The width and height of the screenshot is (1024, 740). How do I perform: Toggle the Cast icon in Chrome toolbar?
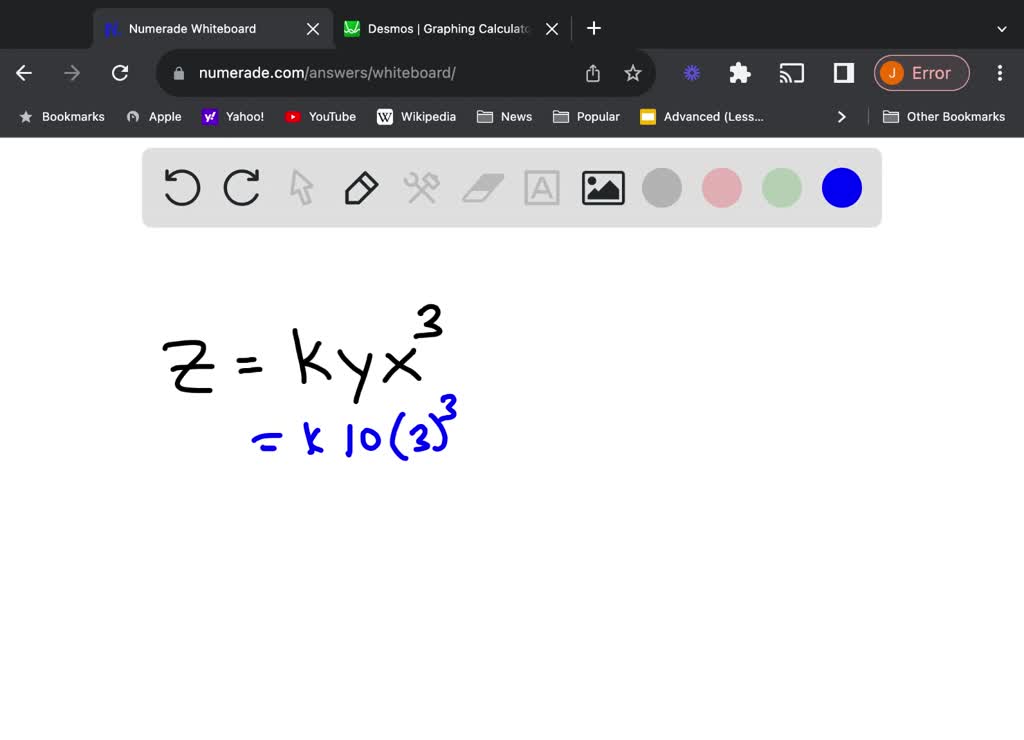[x=792, y=72]
